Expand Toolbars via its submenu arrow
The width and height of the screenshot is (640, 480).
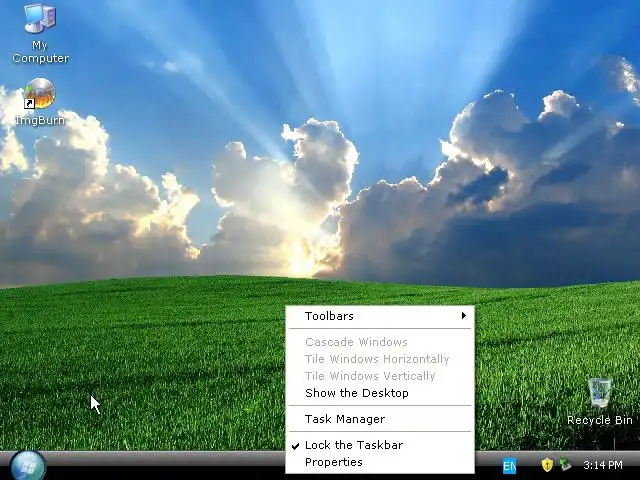pyautogui.click(x=464, y=316)
